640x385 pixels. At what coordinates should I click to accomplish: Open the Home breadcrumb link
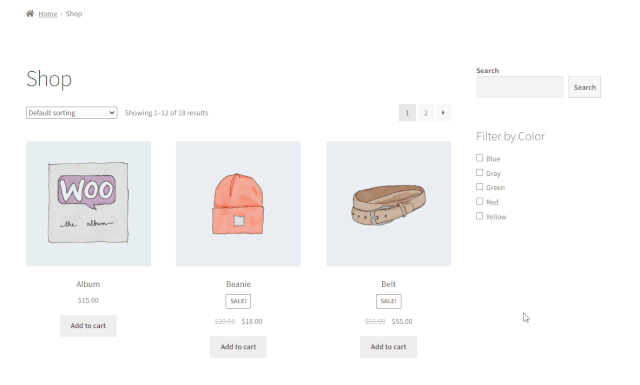coord(48,14)
